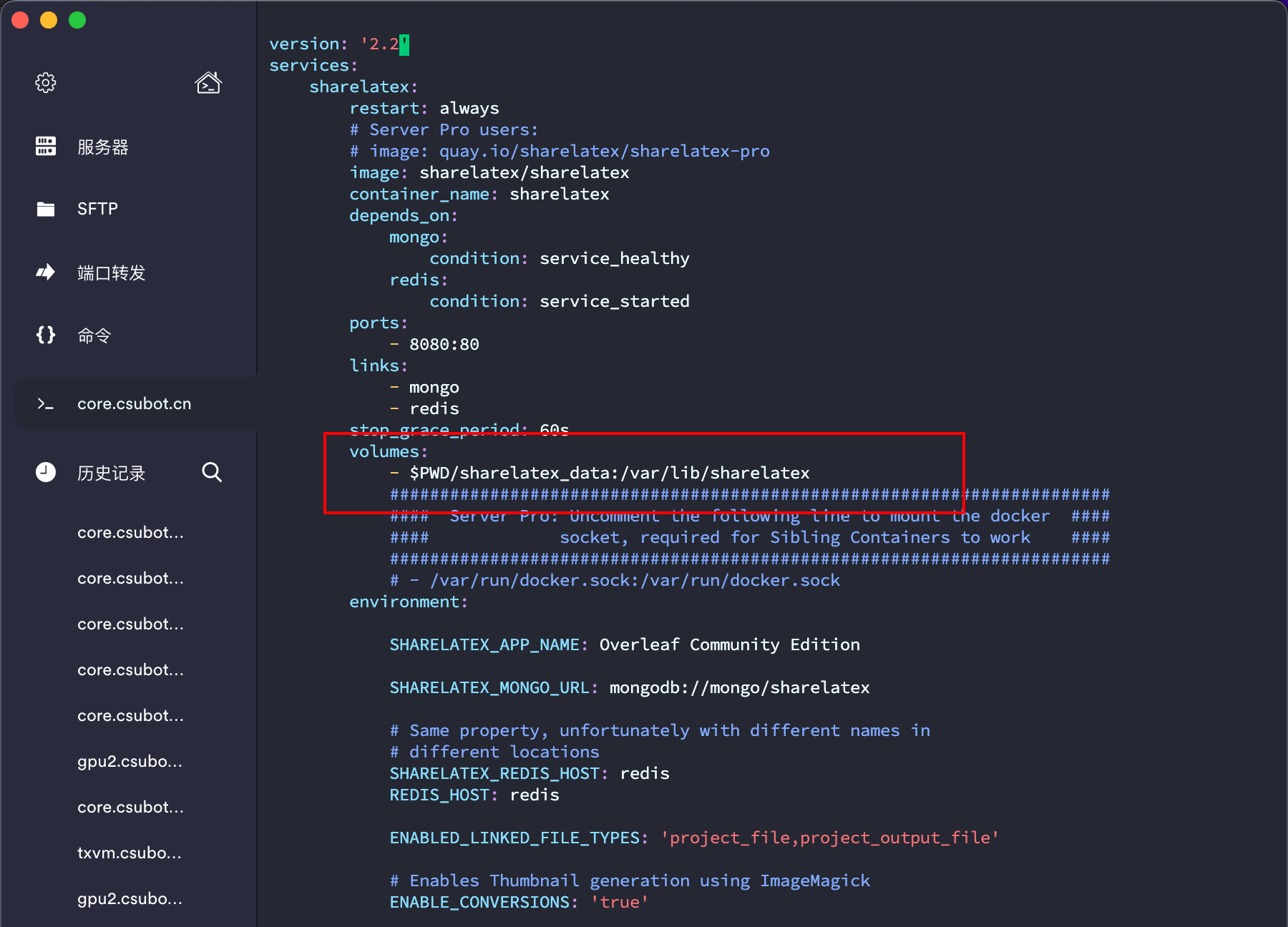Click the highlighted volumes line in the terminal
1288x927 pixels.
coord(389,451)
